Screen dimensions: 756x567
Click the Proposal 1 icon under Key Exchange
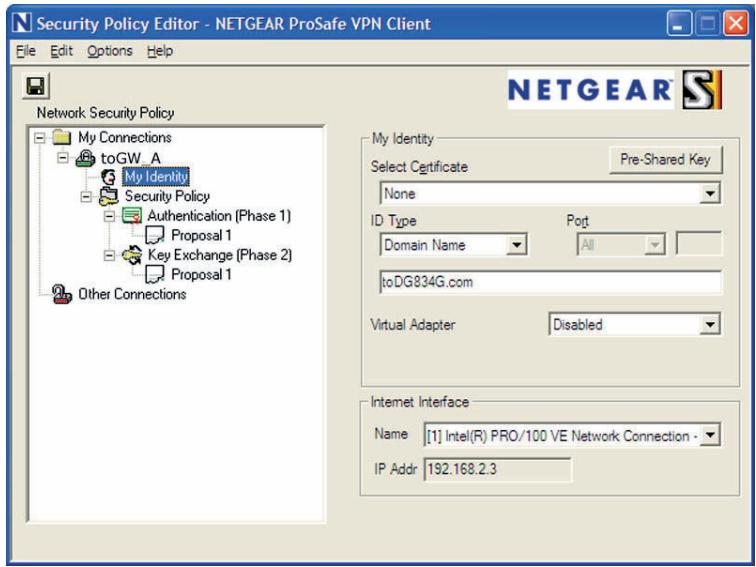[x=155, y=274]
